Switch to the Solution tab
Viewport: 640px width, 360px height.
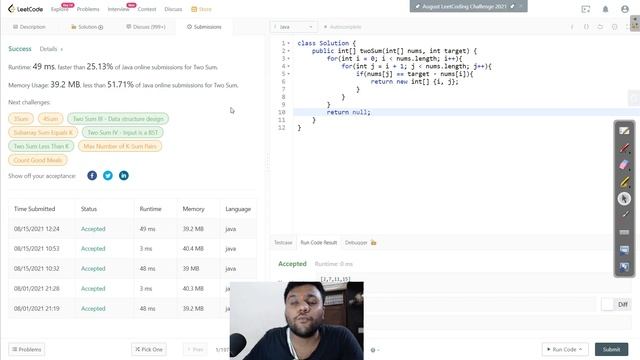pyautogui.click(x=87, y=27)
